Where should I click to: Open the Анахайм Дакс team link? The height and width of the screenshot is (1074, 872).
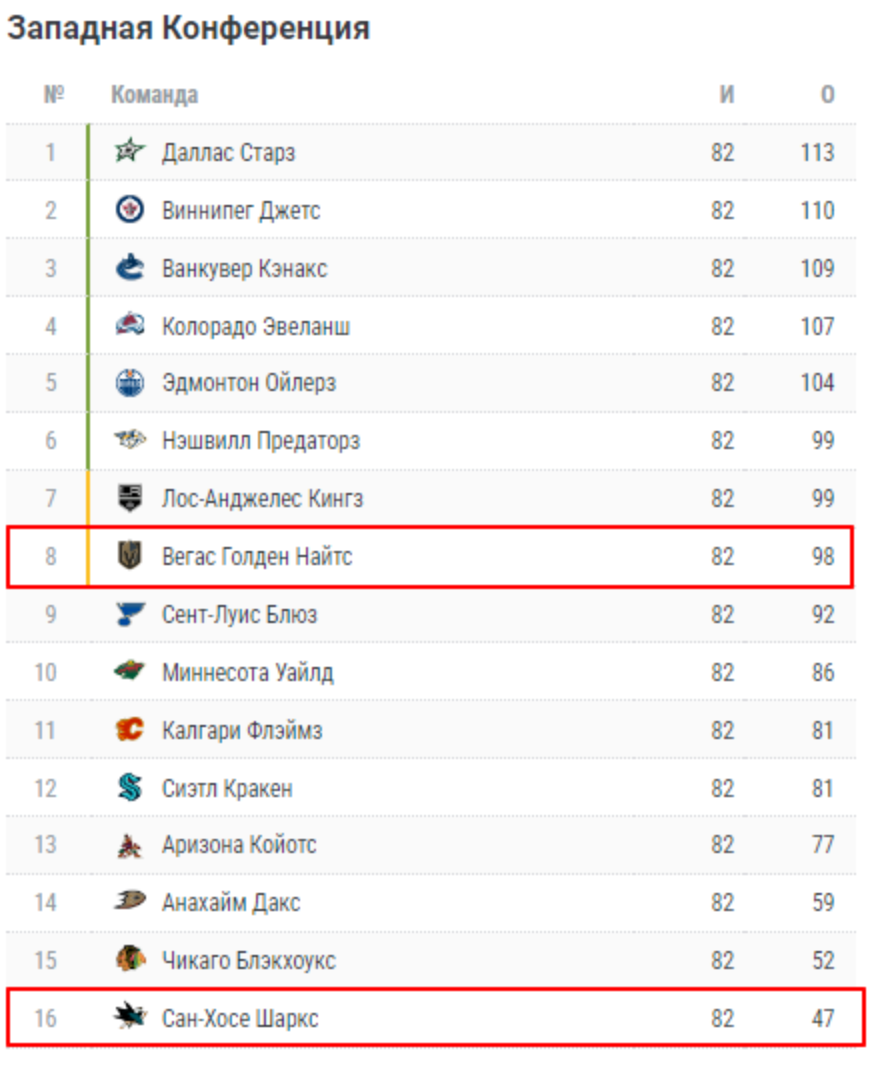(230, 903)
